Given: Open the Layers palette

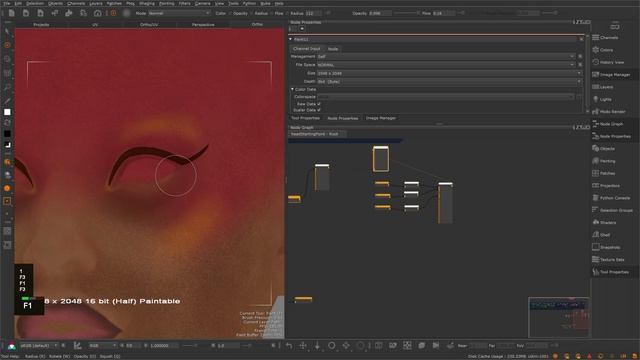Looking at the screenshot, I should coord(603,87).
